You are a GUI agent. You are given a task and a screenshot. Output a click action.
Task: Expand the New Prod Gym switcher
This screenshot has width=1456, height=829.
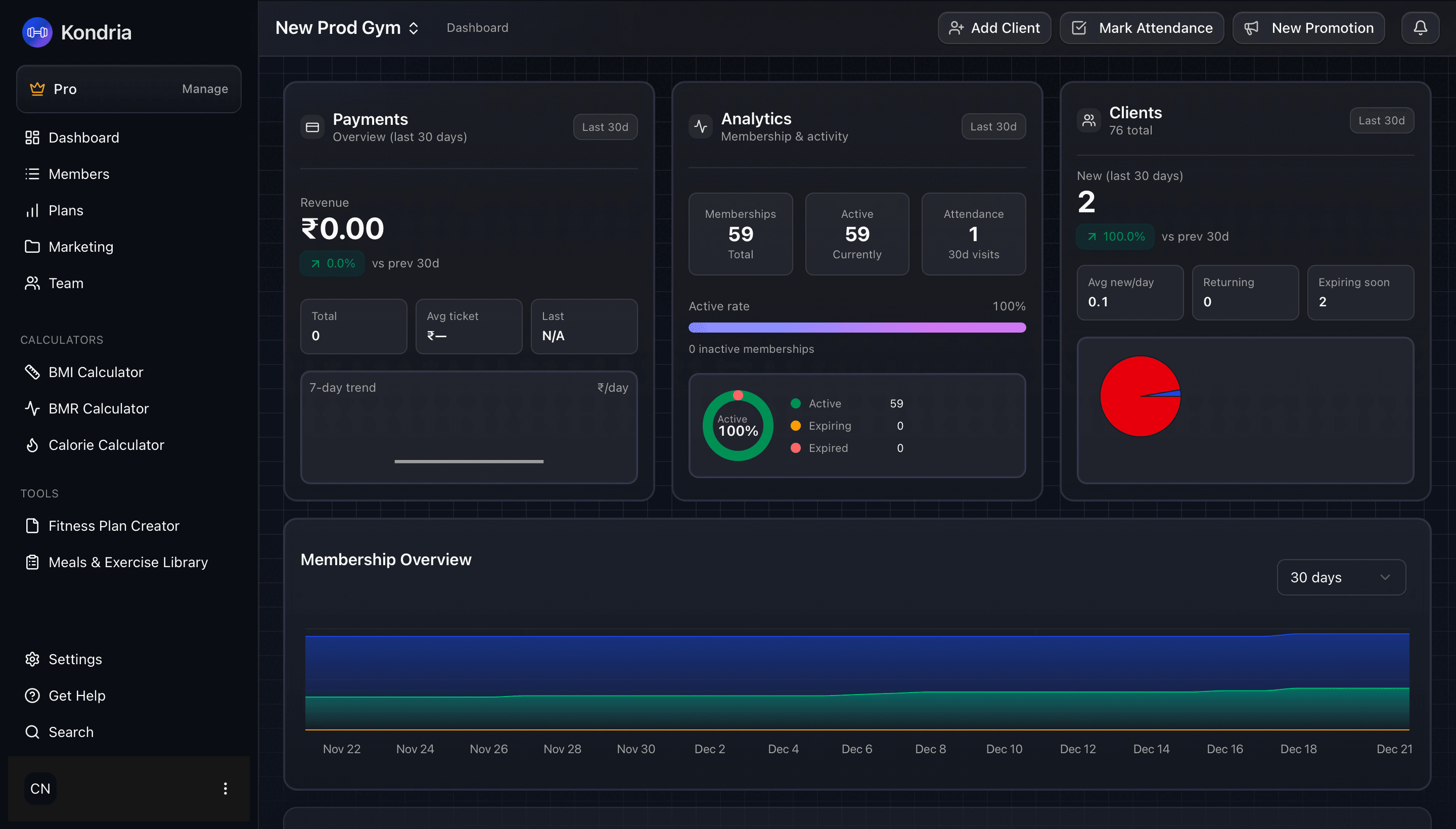(347, 28)
